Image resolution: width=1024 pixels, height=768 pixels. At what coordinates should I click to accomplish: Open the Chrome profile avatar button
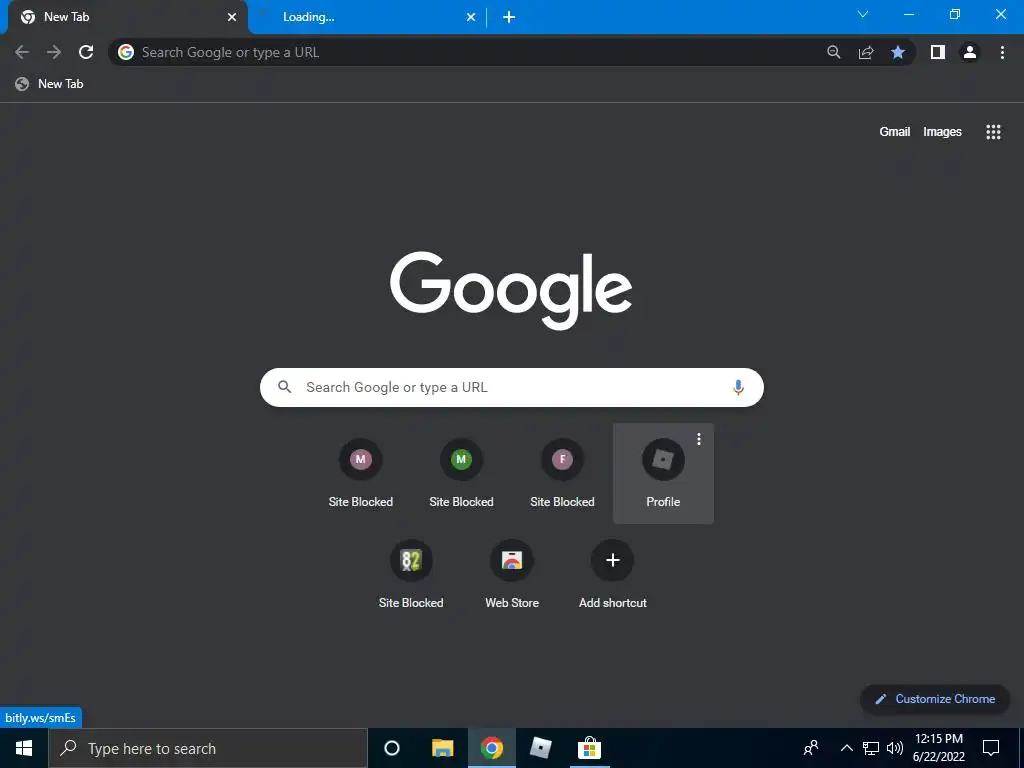(970, 52)
